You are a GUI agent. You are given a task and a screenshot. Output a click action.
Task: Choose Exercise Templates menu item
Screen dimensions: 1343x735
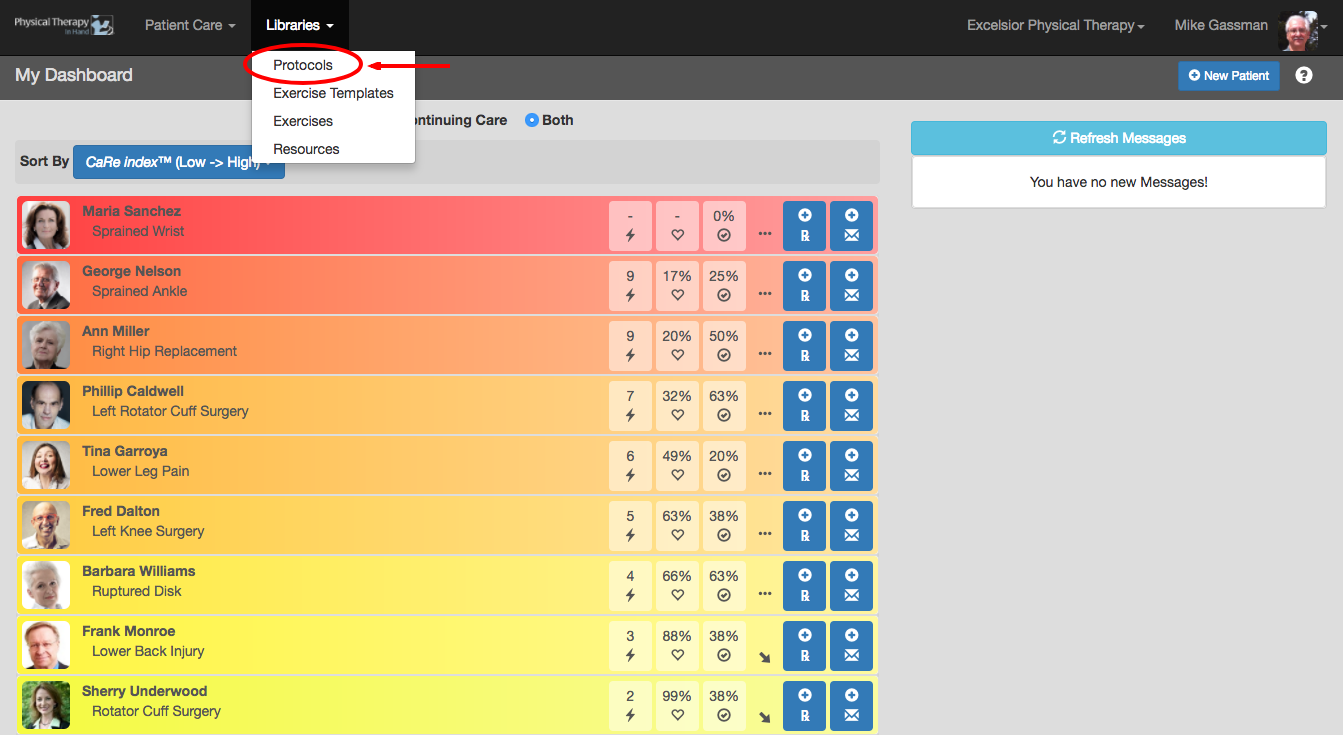point(333,93)
